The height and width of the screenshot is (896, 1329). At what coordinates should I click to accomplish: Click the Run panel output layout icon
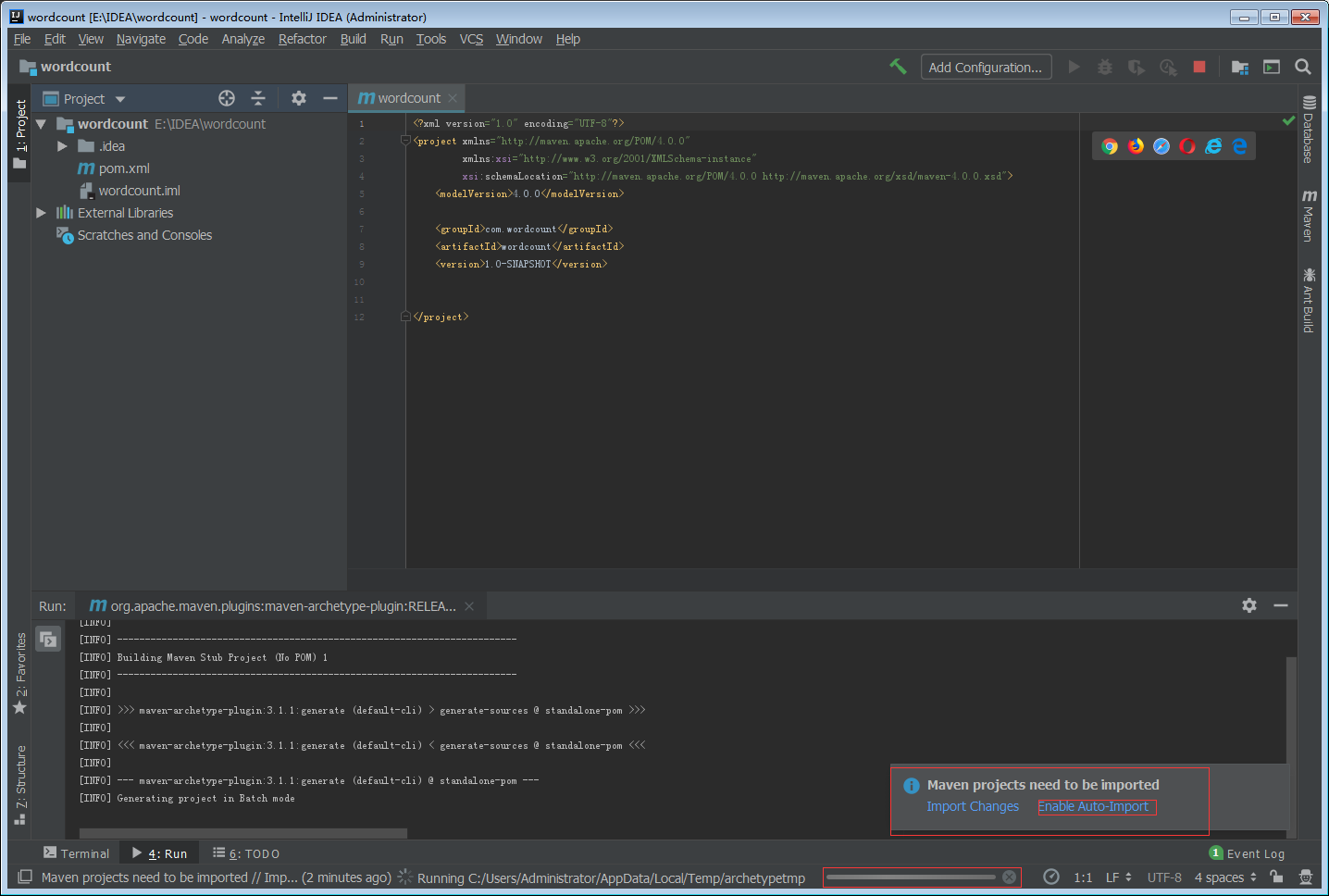(48, 639)
